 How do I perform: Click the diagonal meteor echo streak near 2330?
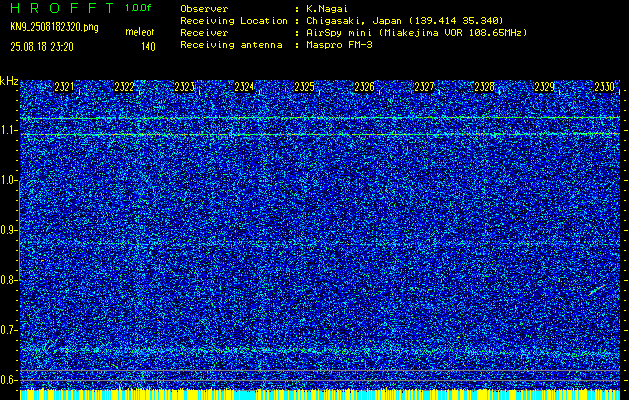[x=597, y=289]
